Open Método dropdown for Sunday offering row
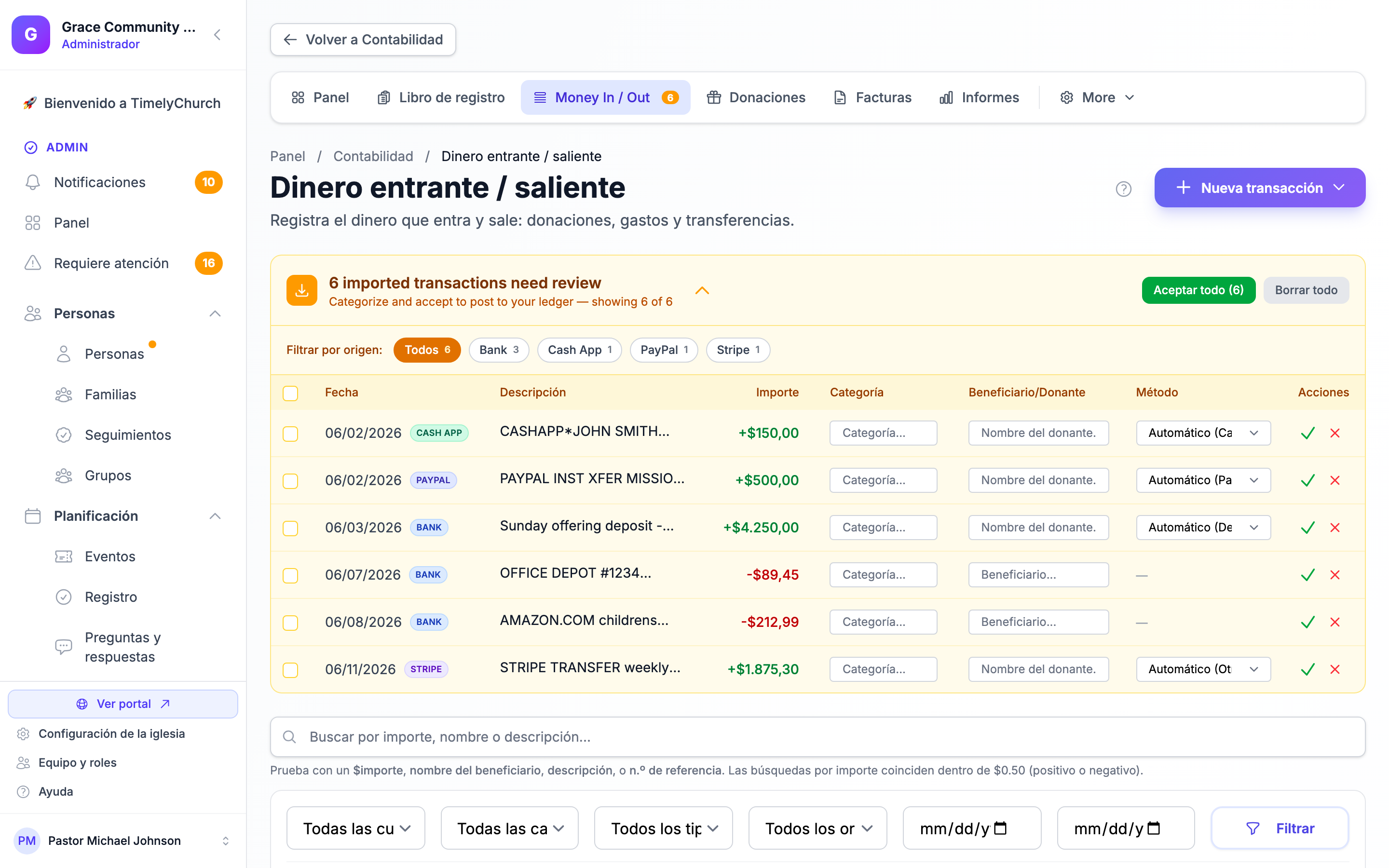 [1203, 528]
